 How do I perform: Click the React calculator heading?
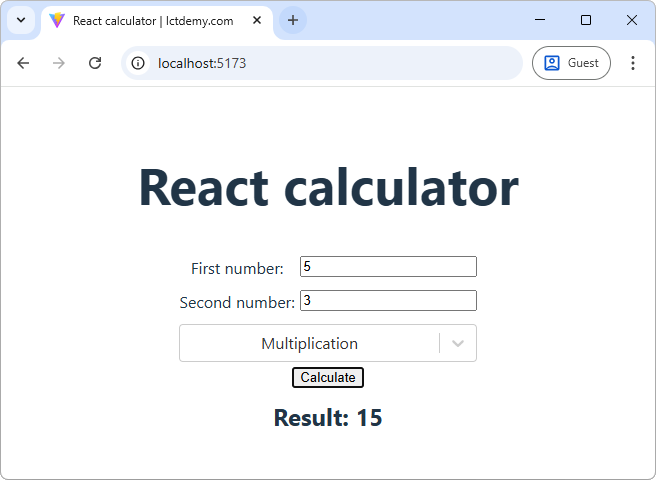[x=328, y=187]
